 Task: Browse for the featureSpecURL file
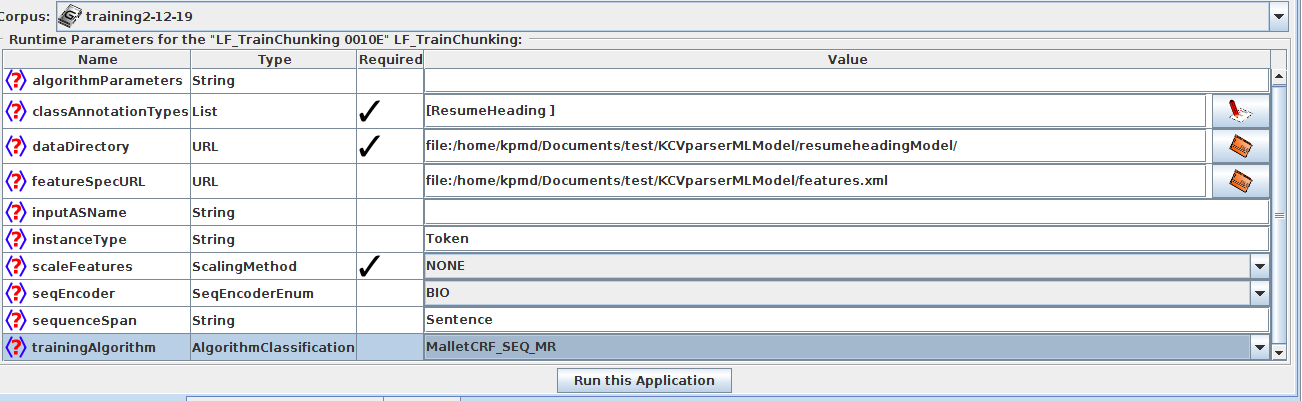pyautogui.click(x=1240, y=181)
